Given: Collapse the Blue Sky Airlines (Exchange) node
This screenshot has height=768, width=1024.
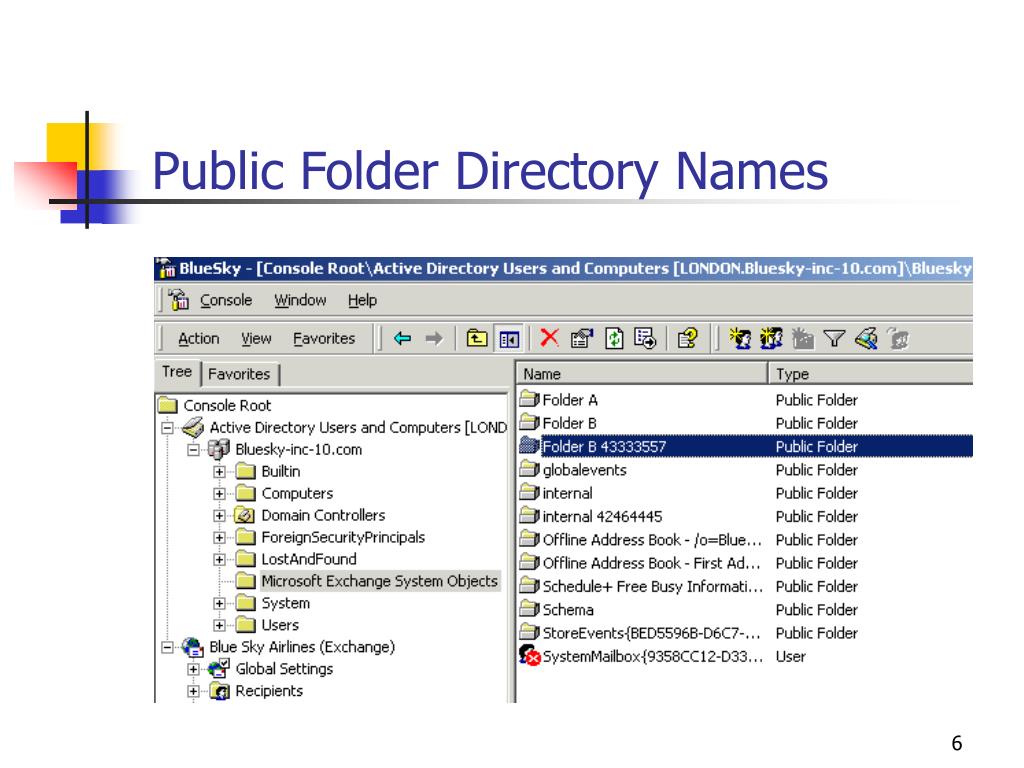Looking at the screenshot, I should (x=167, y=648).
